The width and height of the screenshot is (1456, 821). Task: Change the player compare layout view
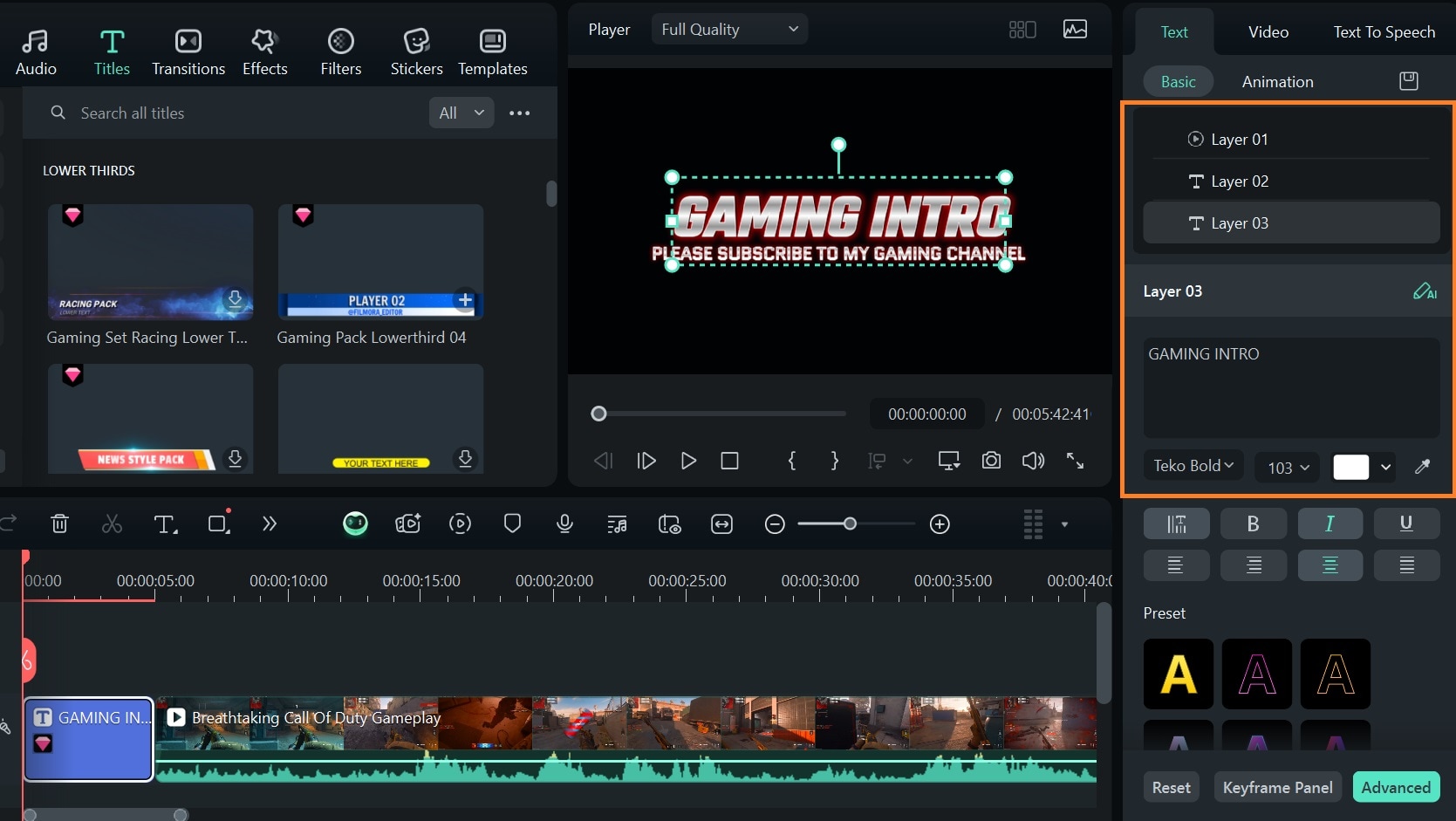tap(1022, 30)
